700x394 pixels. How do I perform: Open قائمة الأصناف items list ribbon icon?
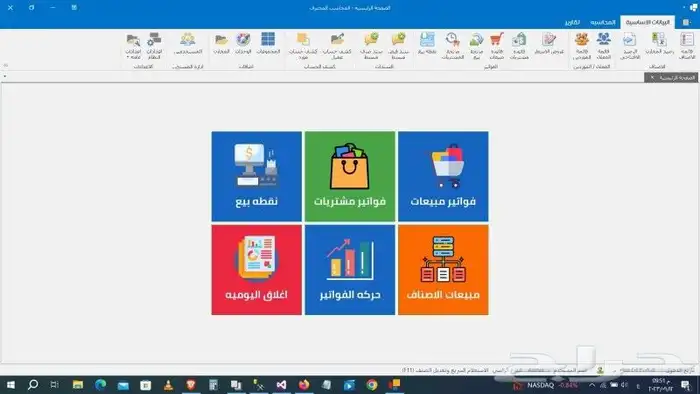point(687,46)
